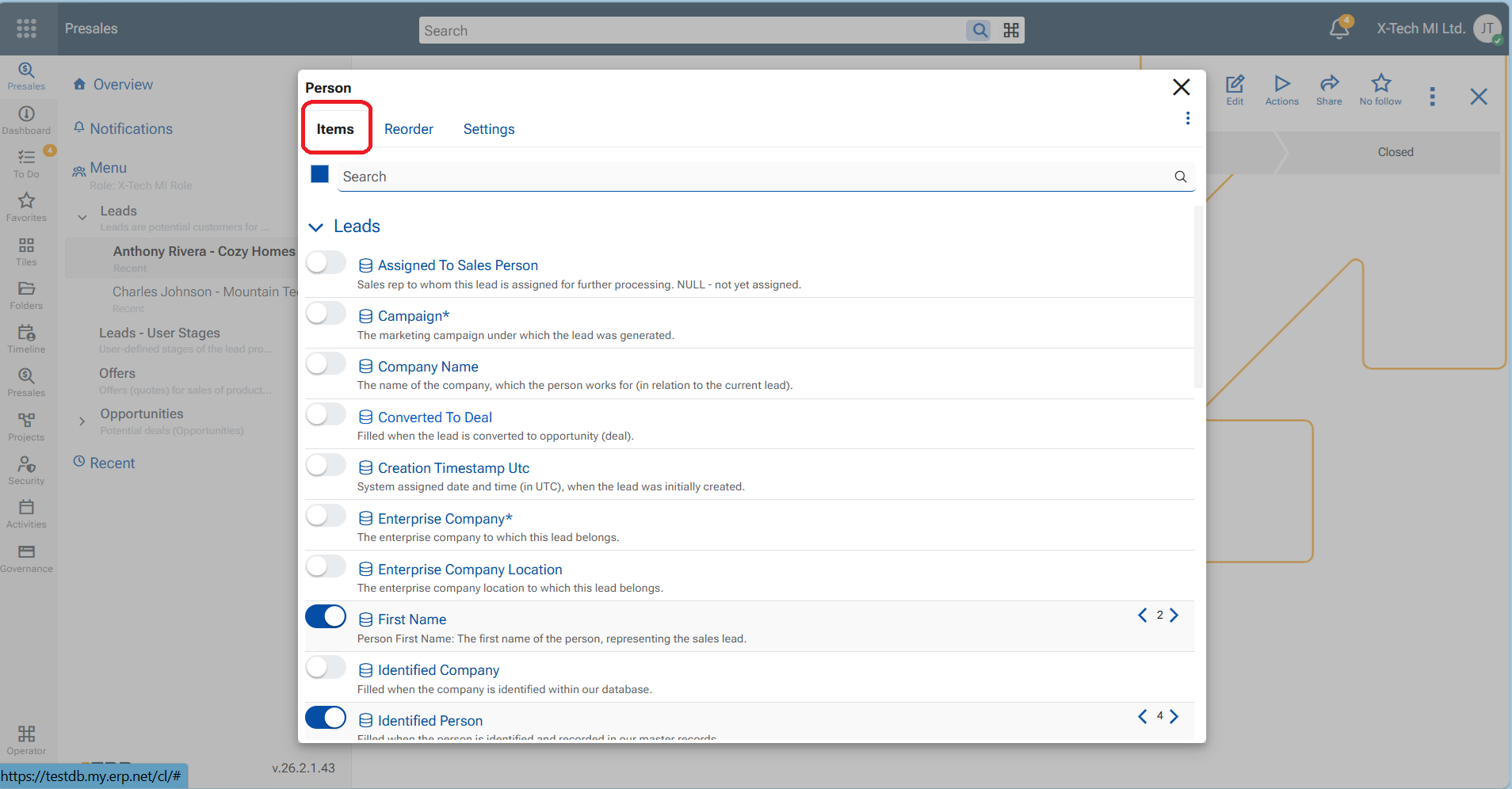Screen dimensions: 1512x789
Task: Open Security in the sidebar
Action: pos(26,471)
